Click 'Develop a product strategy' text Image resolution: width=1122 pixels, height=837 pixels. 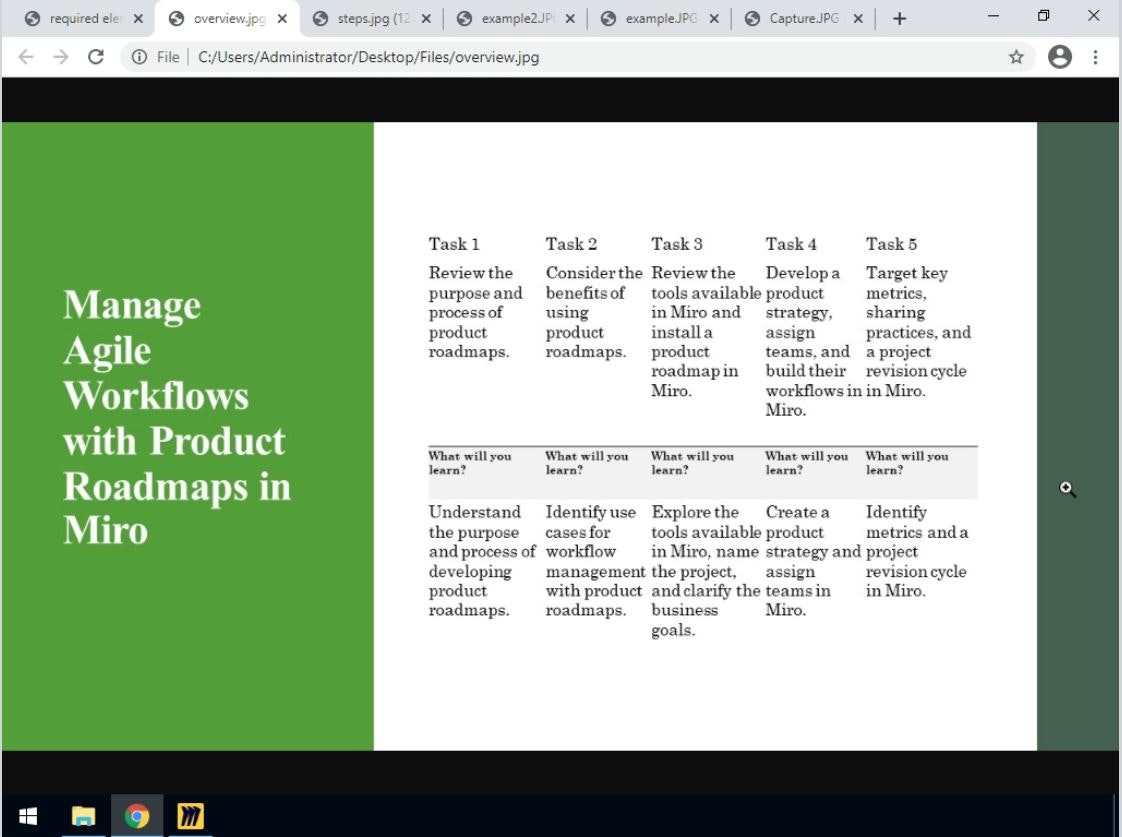pyautogui.click(x=814, y=341)
